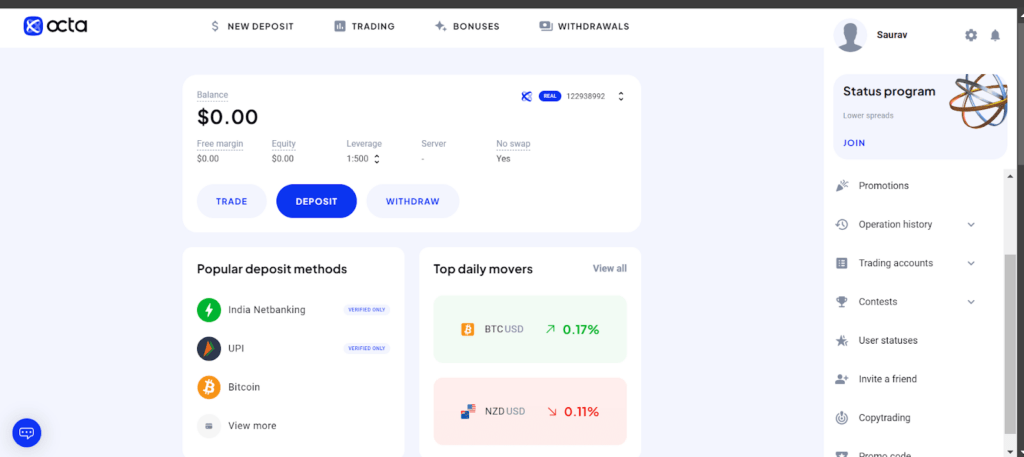Click the Free margin label
Screen dimensions: 1024x457
pos(220,144)
